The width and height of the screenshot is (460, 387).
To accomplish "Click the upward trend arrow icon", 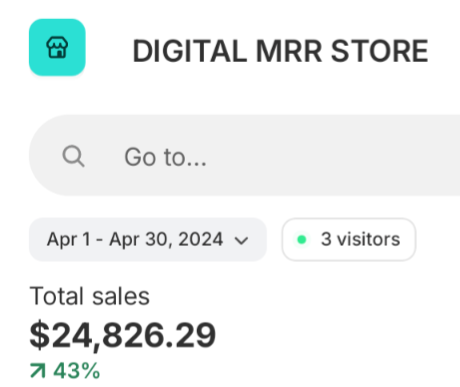I will click(x=38, y=371).
